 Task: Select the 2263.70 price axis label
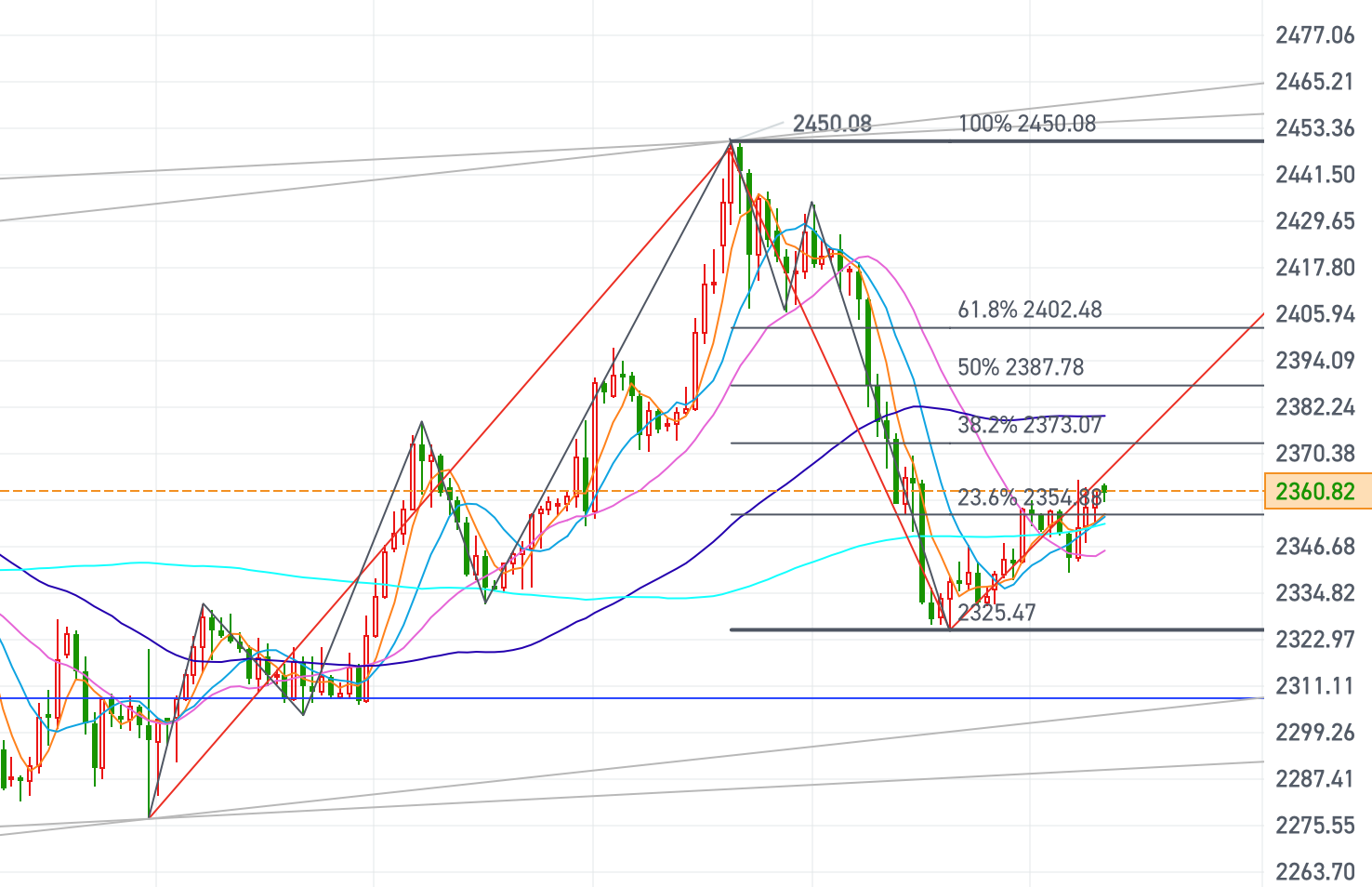pos(1315,872)
